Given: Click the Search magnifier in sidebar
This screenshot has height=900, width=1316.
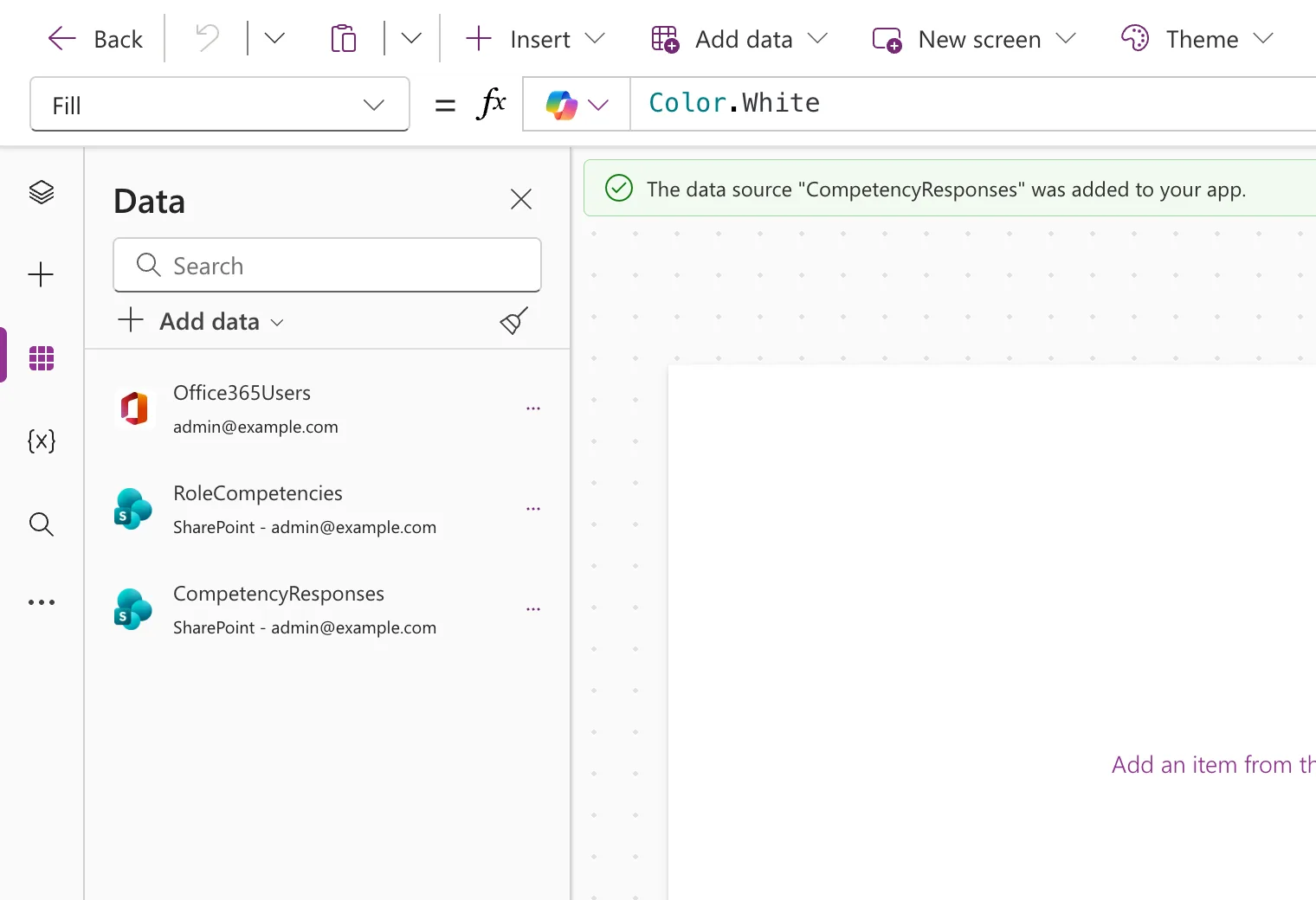Looking at the screenshot, I should [x=42, y=524].
